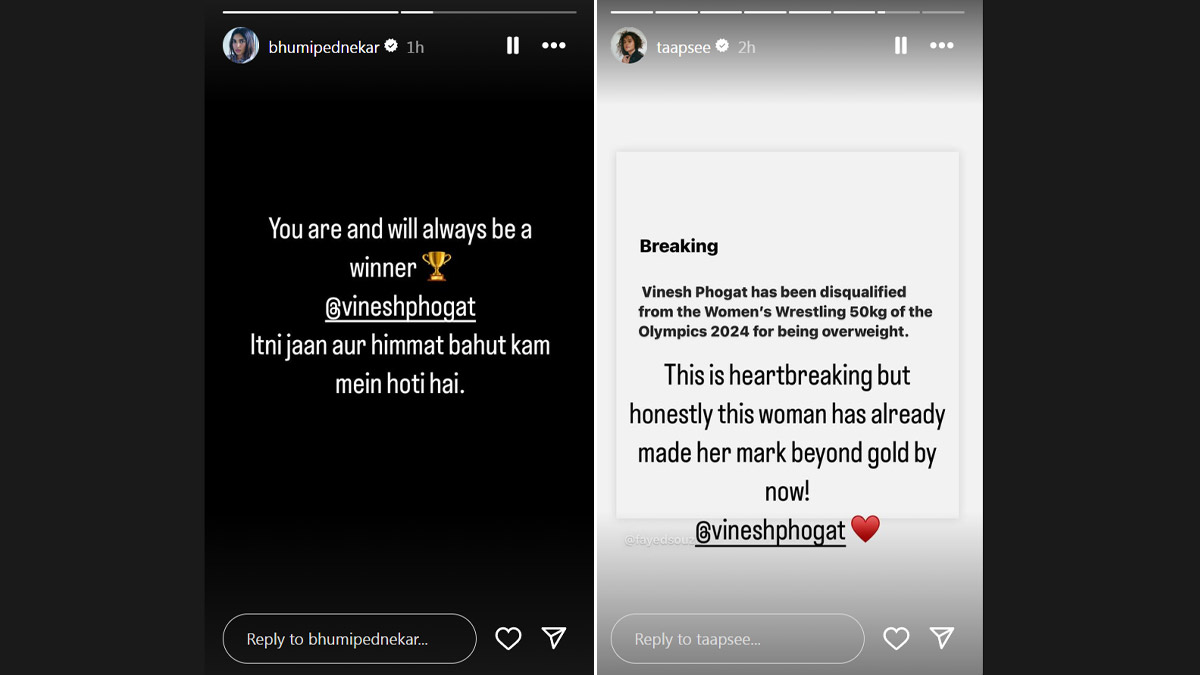Viewport: 1200px width, 675px height.
Task: Click the verified badge beside taapsee
Action: (722, 47)
